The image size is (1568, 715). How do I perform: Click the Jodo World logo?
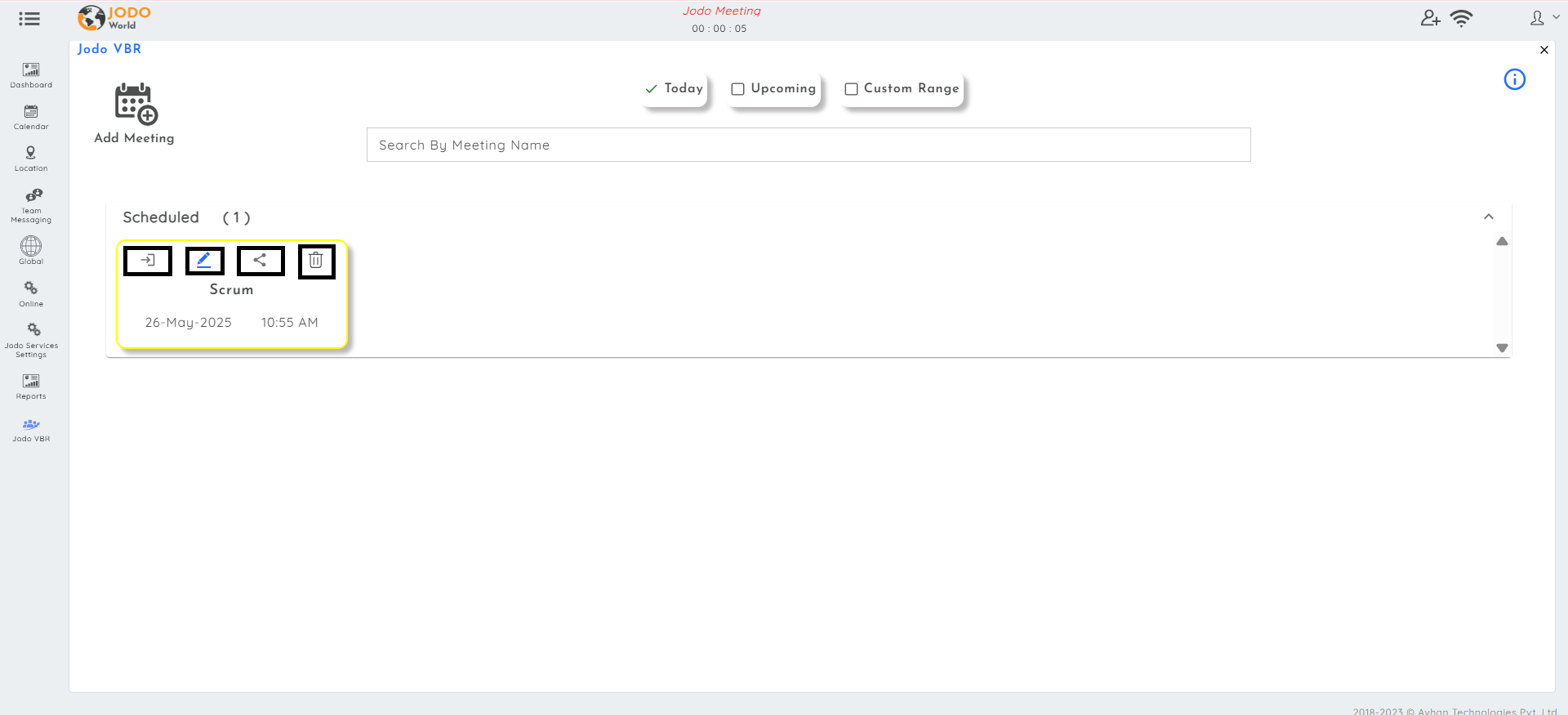click(114, 18)
